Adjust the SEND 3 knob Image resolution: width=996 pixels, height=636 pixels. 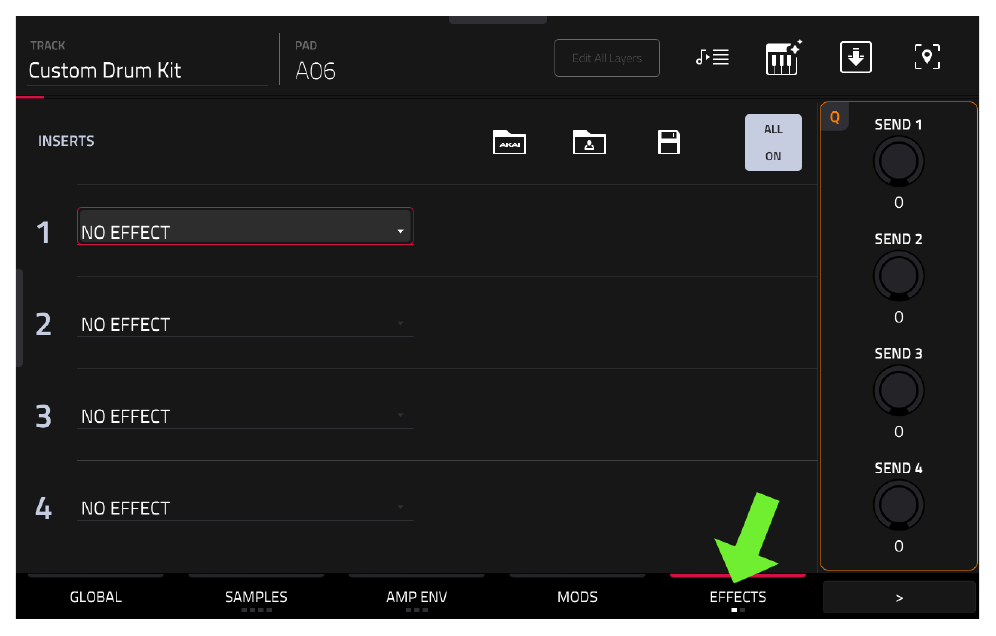pyautogui.click(x=898, y=390)
